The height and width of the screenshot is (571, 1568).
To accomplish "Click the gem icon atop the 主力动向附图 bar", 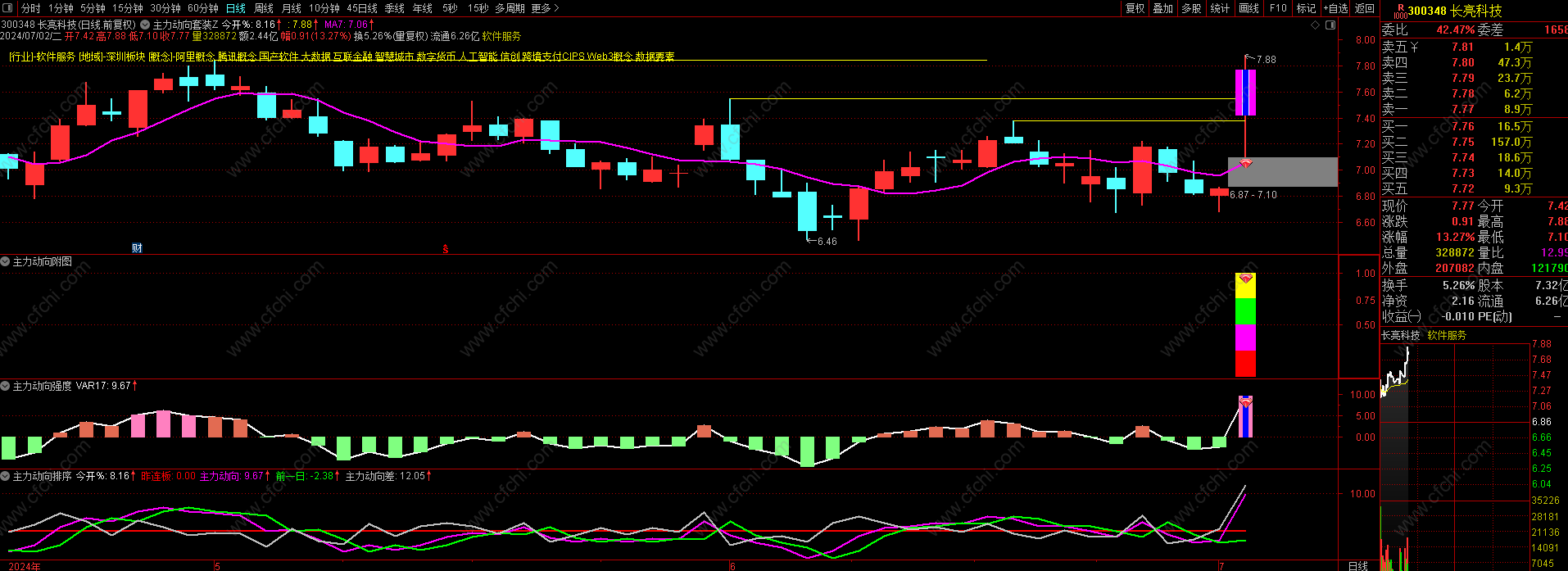I will click(x=1245, y=279).
